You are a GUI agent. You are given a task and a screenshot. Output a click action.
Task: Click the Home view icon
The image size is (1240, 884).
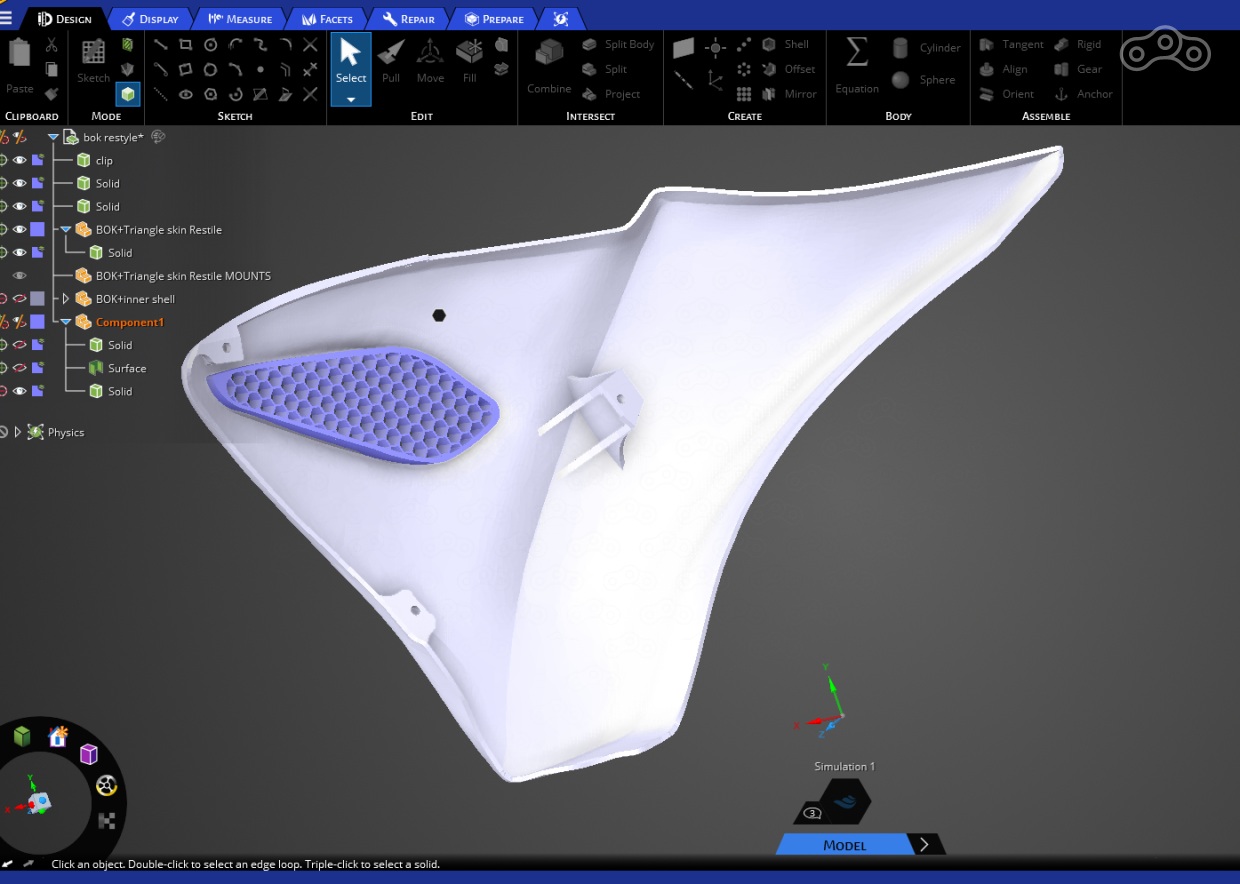pyautogui.click(x=58, y=737)
